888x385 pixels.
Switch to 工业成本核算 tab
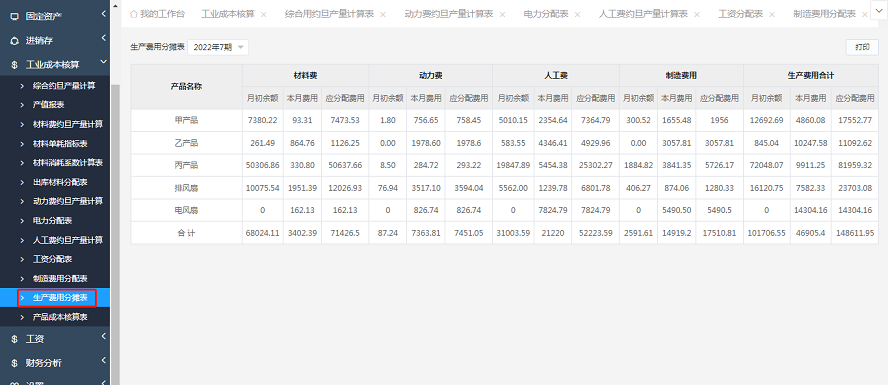[x=228, y=14]
